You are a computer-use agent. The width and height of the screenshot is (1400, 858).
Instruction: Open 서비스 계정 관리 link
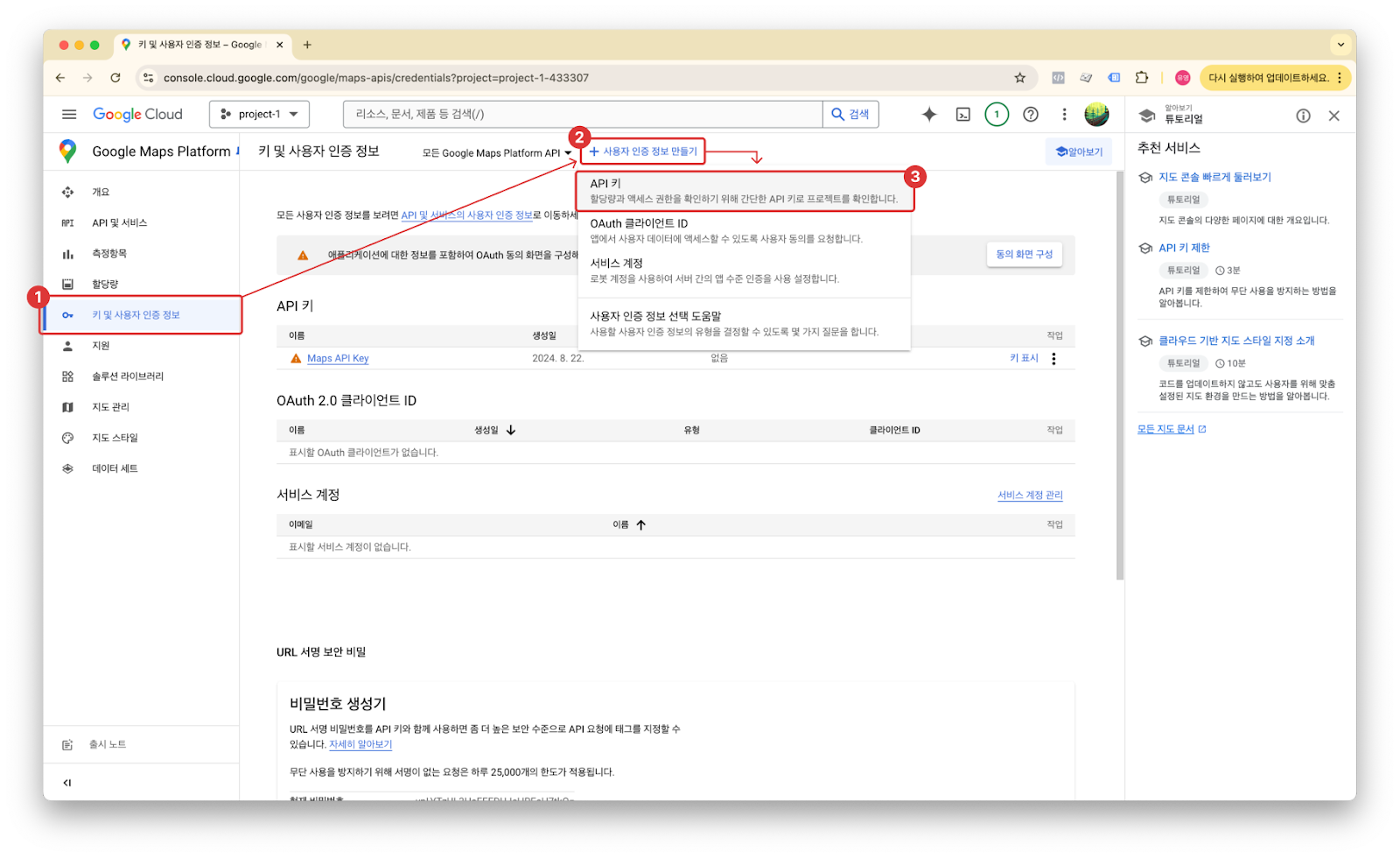(x=1030, y=495)
